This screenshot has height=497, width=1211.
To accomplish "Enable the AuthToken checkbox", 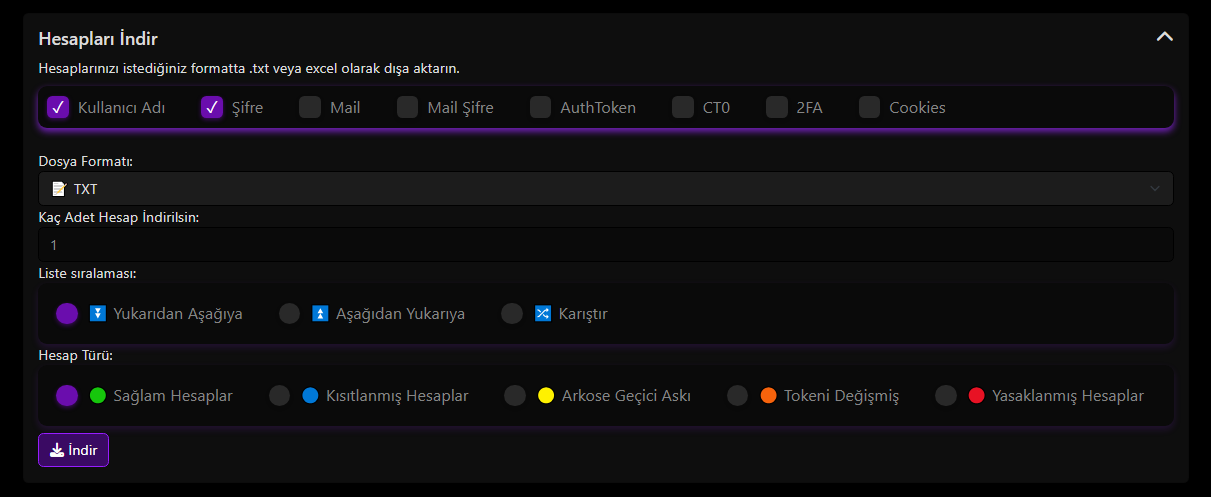I will point(540,107).
